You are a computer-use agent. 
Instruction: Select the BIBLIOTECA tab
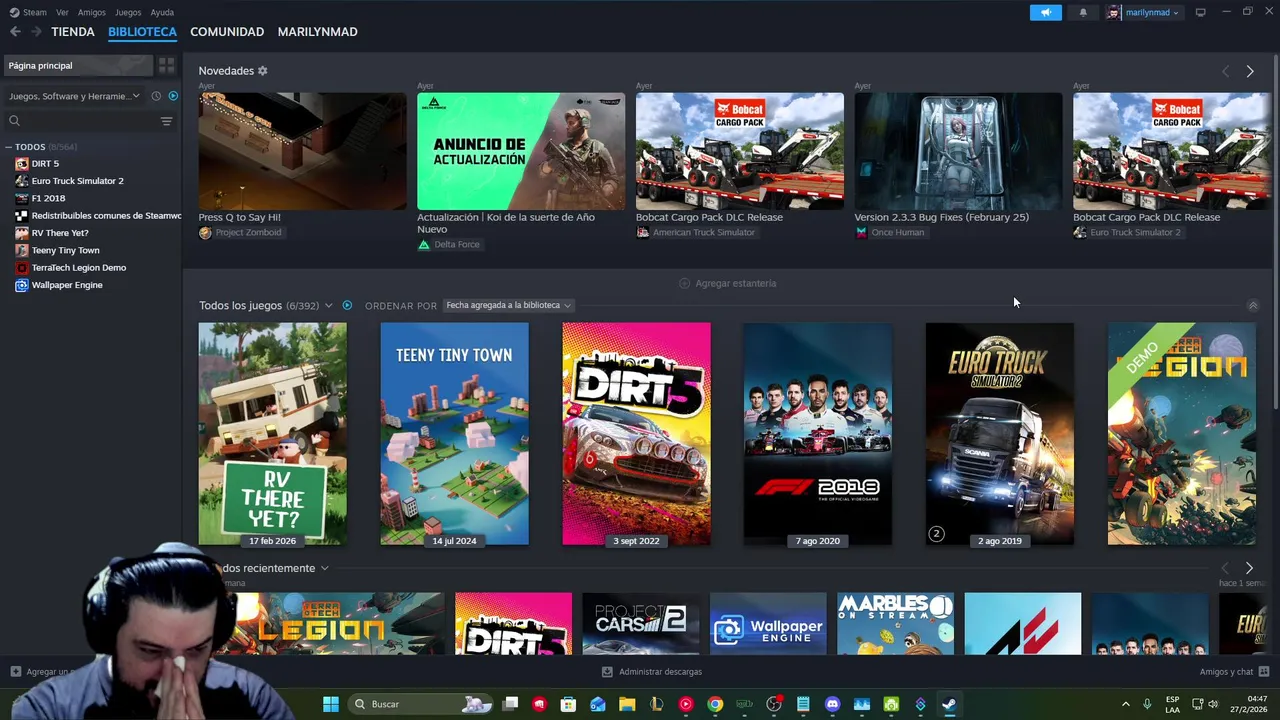tap(142, 32)
